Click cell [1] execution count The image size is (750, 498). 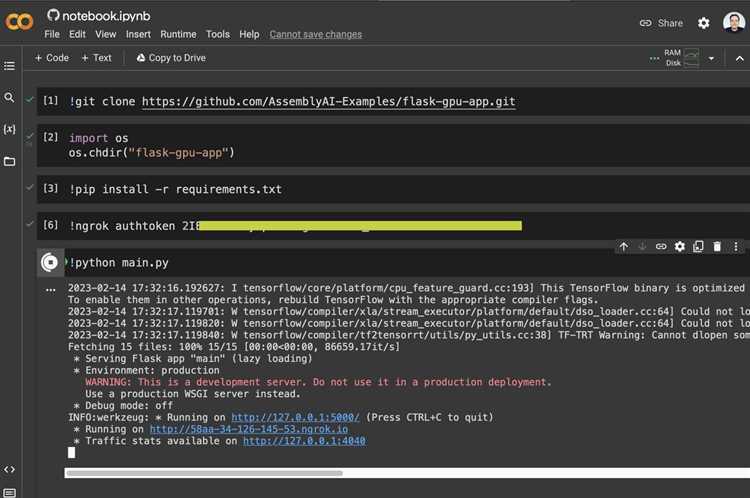tap(51, 100)
